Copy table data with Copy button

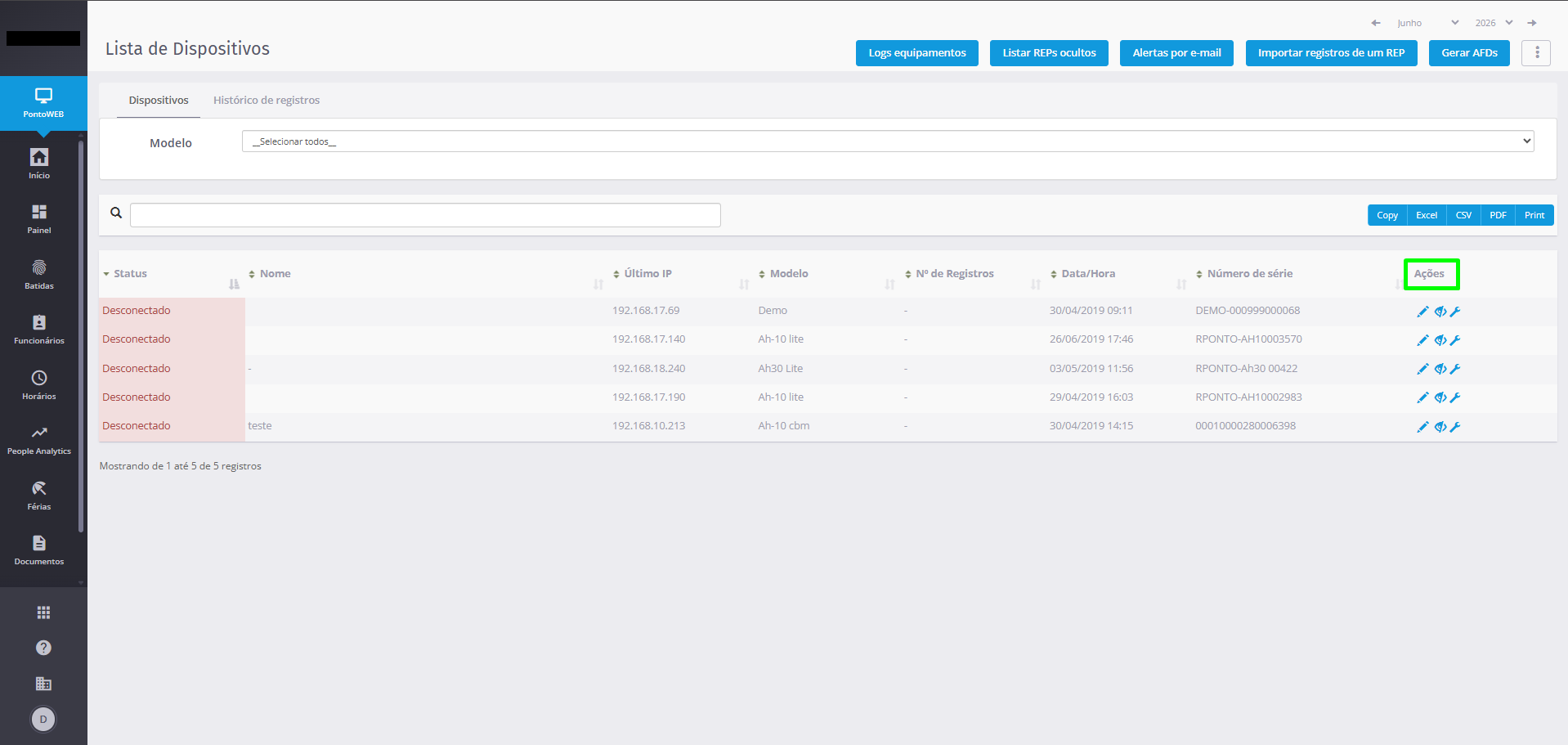pos(1387,215)
